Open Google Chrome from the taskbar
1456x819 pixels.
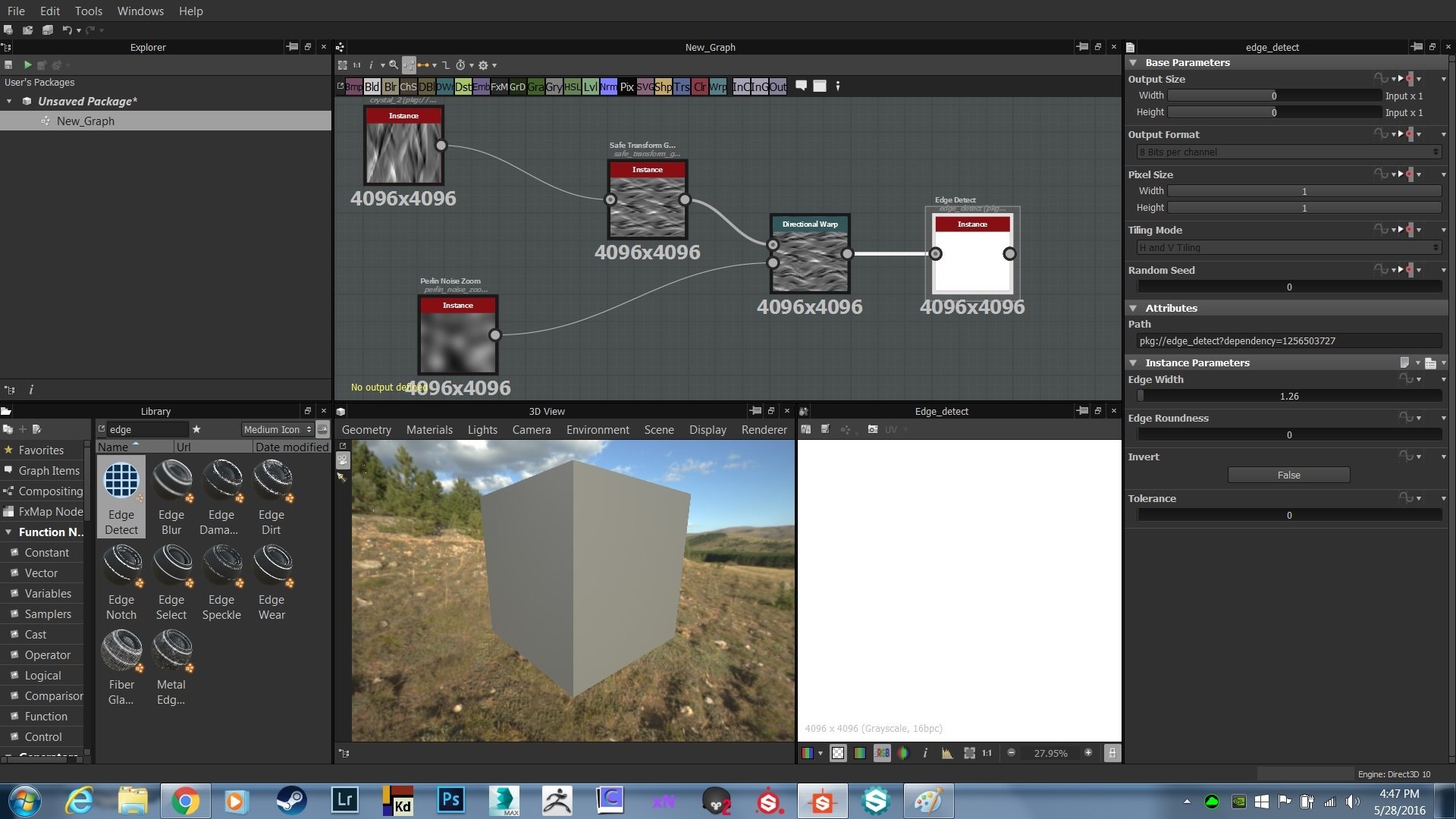pyautogui.click(x=185, y=800)
